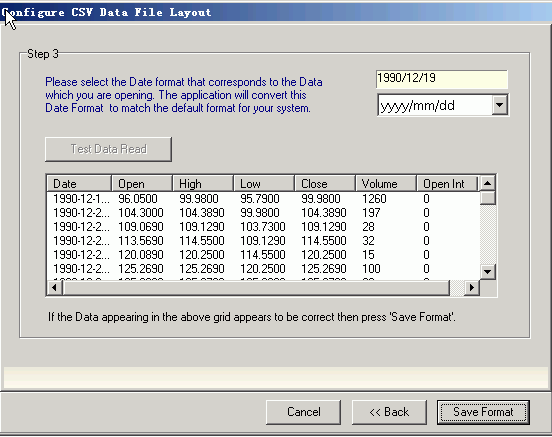The width and height of the screenshot is (552, 437).
Task: Select the Open cell showing 104.3000
Action: click(x=141, y=213)
